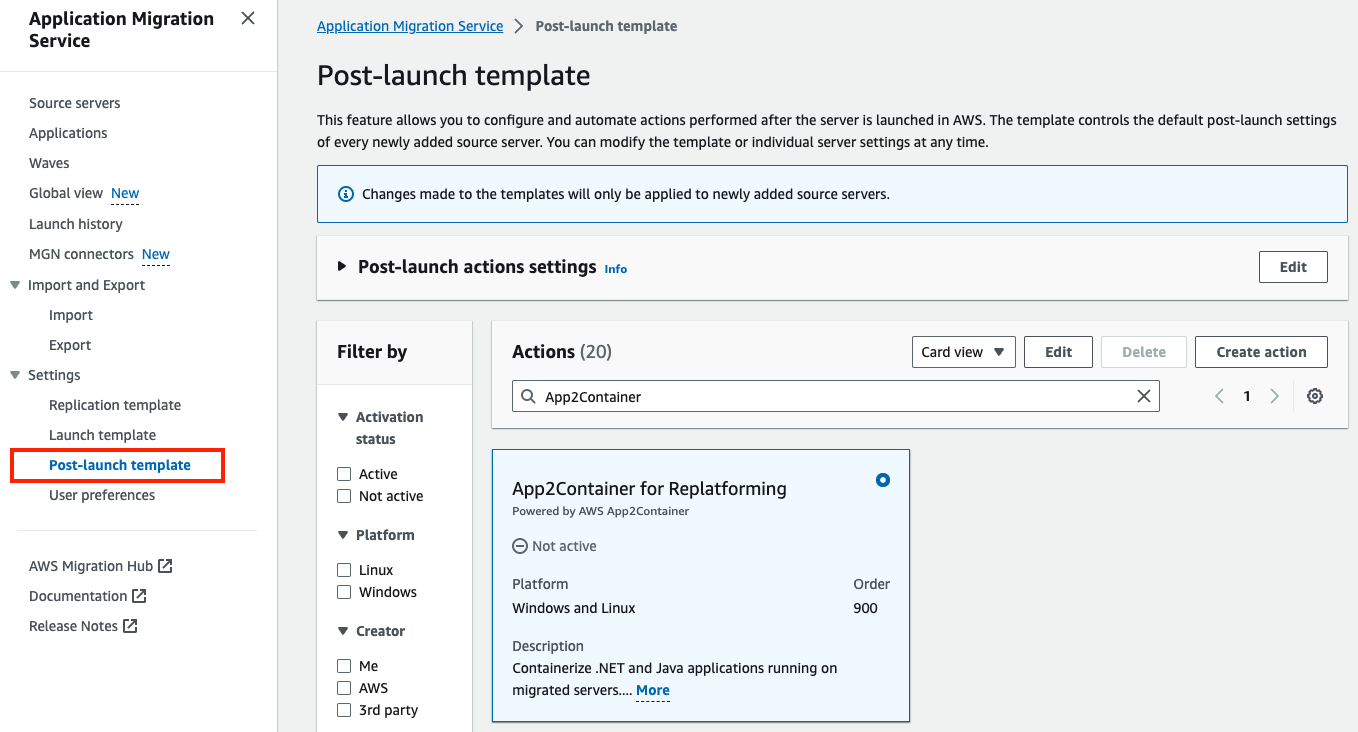Screen dimensions: 1358x732
Task: Open AWS Migration Hub external link icon
Action: click(166, 566)
